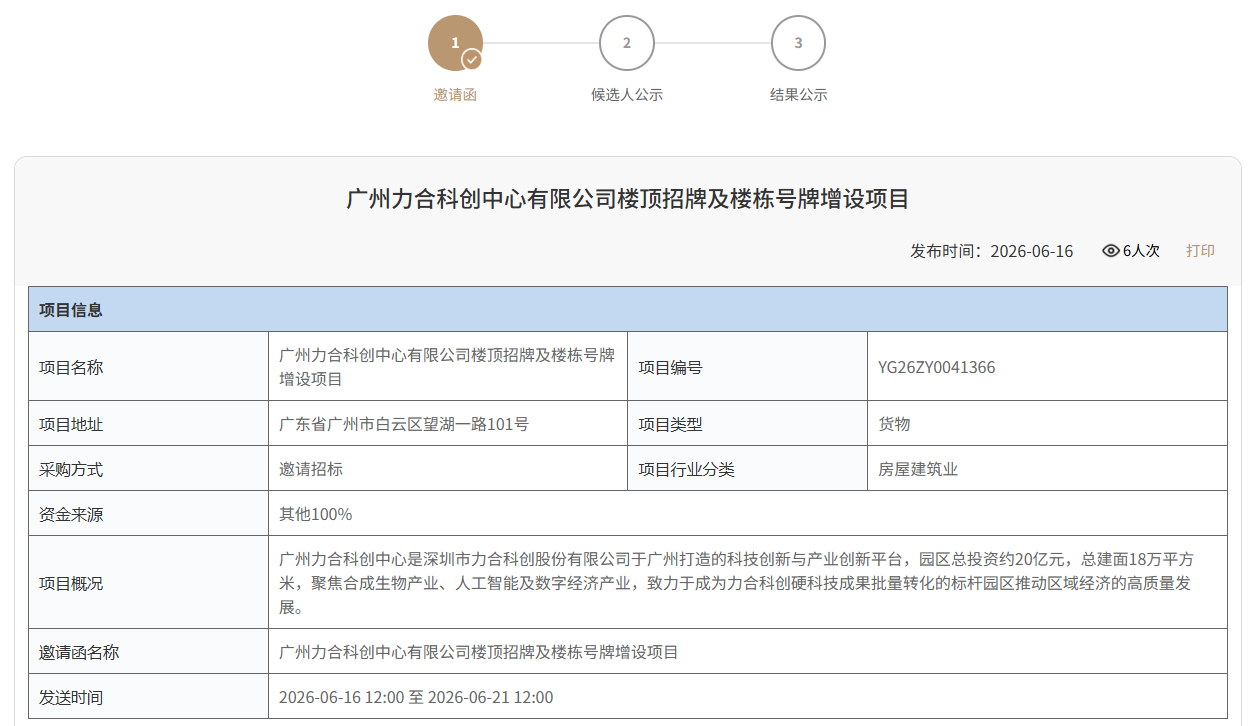Viewport: 1255px width, 726px height.
Task: Go to step 3 circle 结果公示
Action: coord(798,43)
